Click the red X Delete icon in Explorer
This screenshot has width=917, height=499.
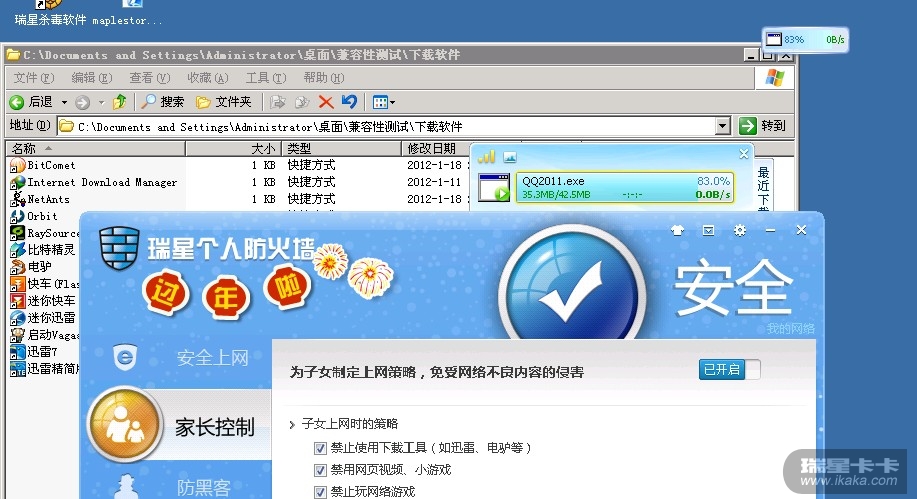click(x=326, y=102)
